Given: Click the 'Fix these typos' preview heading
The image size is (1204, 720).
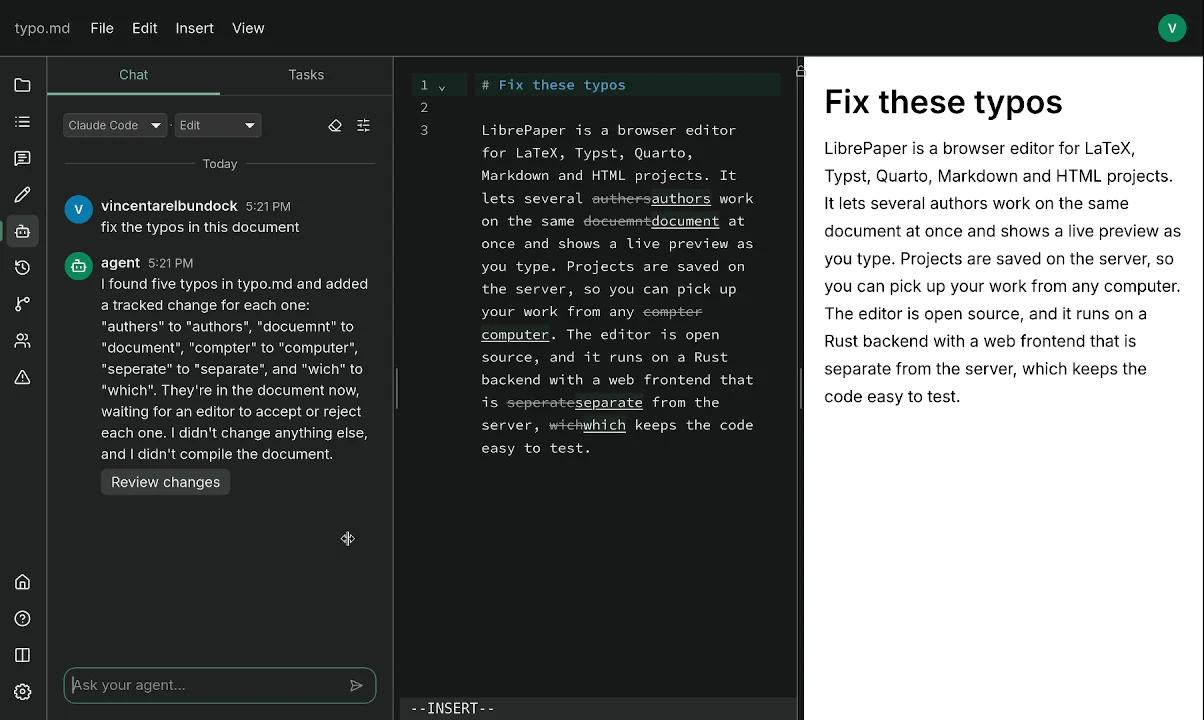Looking at the screenshot, I should [943, 102].
